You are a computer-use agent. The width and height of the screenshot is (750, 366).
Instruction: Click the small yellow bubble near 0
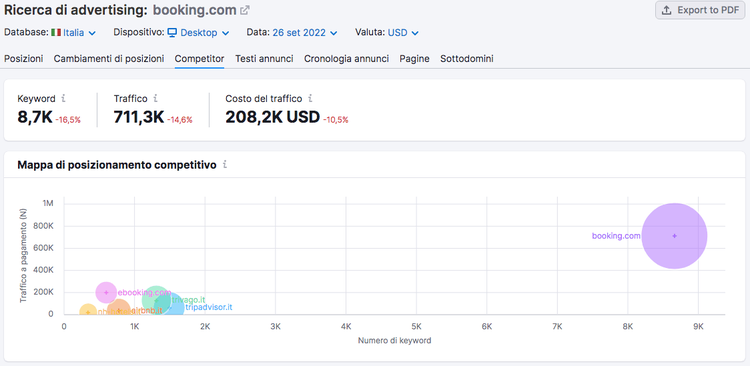click(88, 311)
